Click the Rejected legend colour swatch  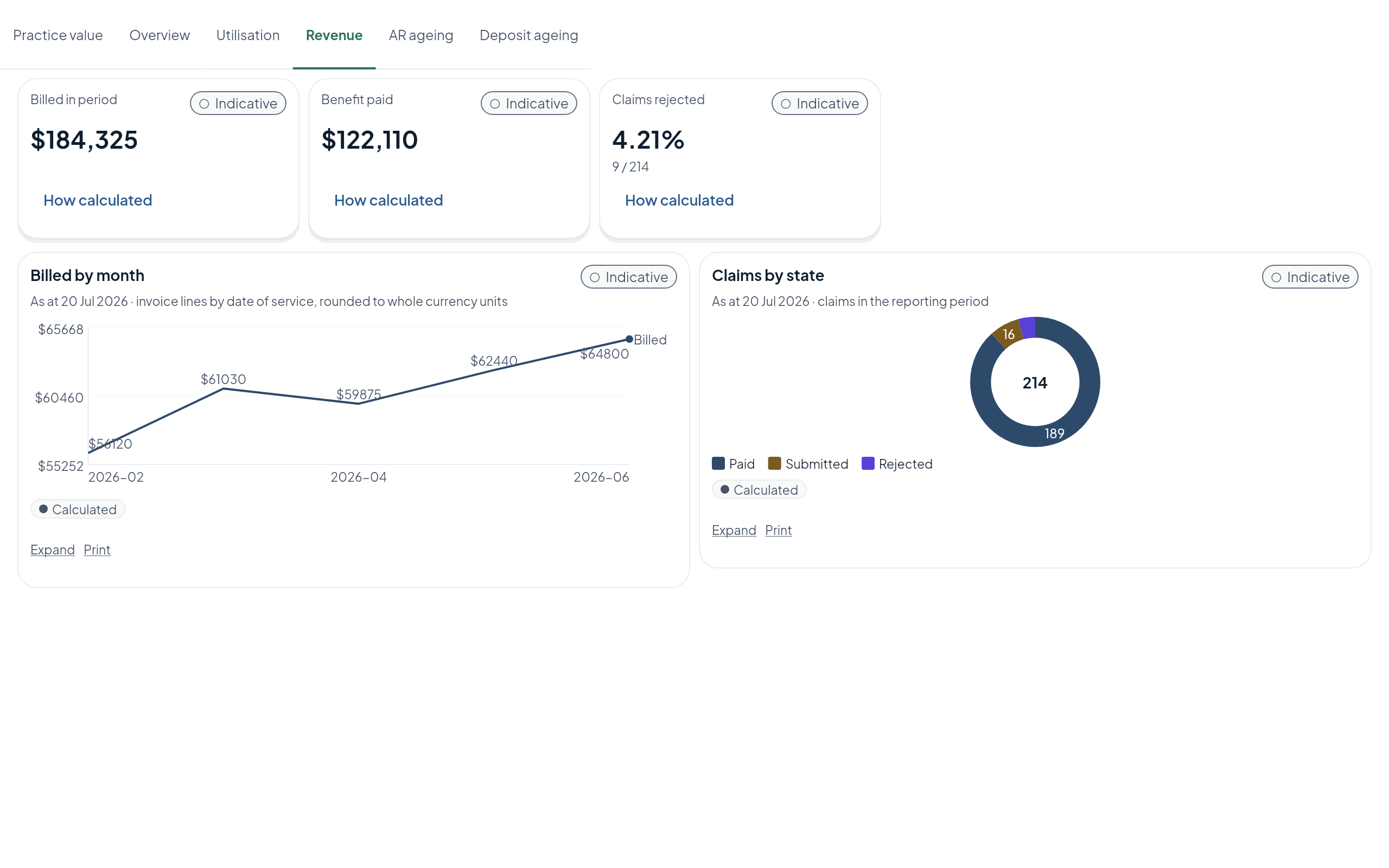[x=868, y=463]
